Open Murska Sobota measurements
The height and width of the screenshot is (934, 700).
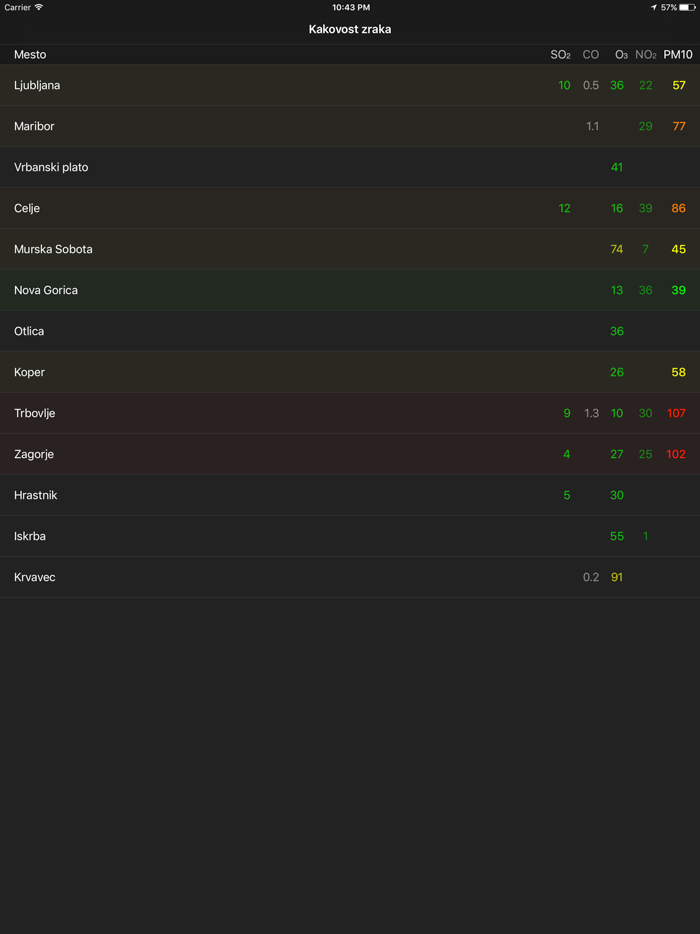point(350,250)
